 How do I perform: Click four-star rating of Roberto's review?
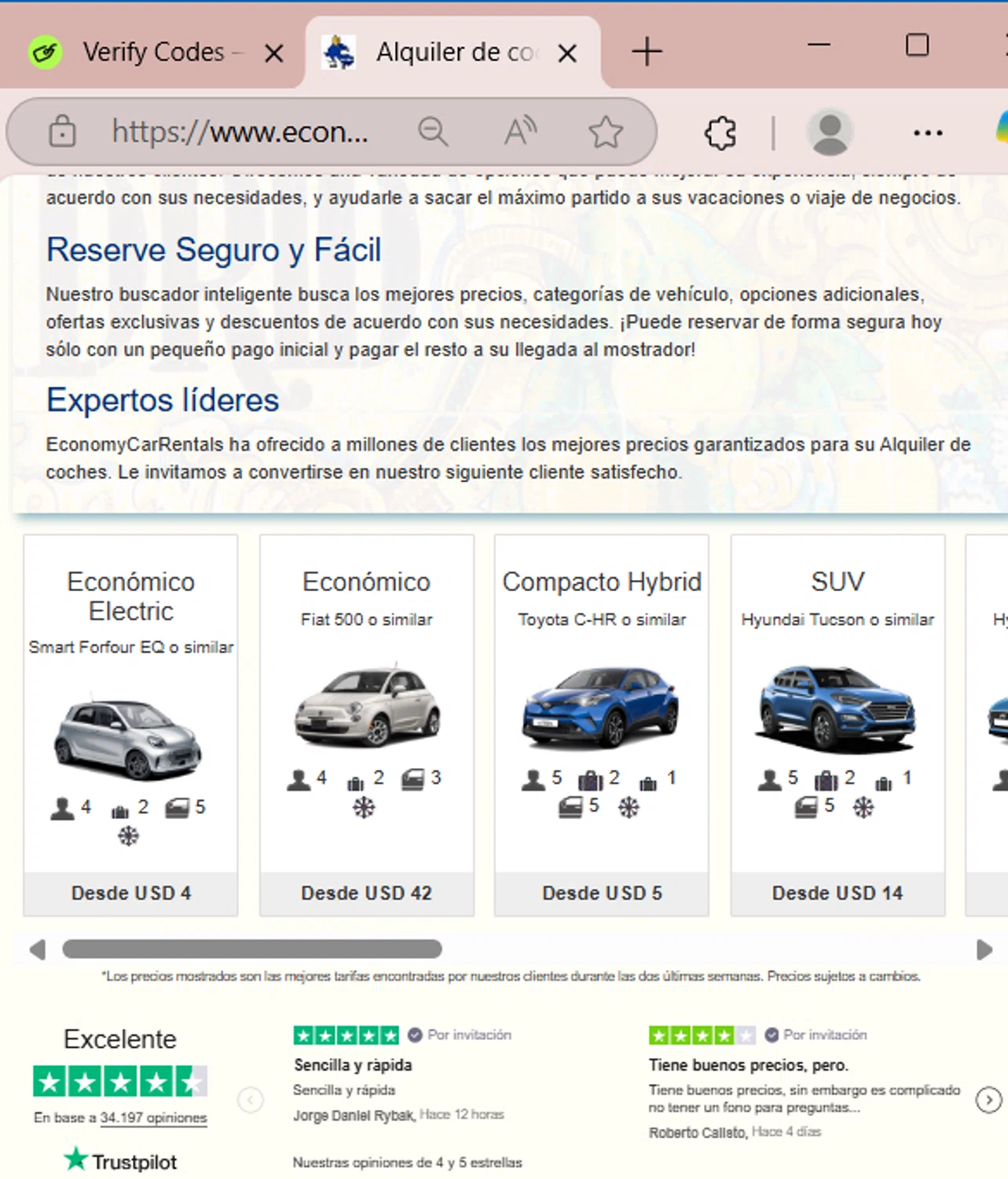tap(702, 1035)
